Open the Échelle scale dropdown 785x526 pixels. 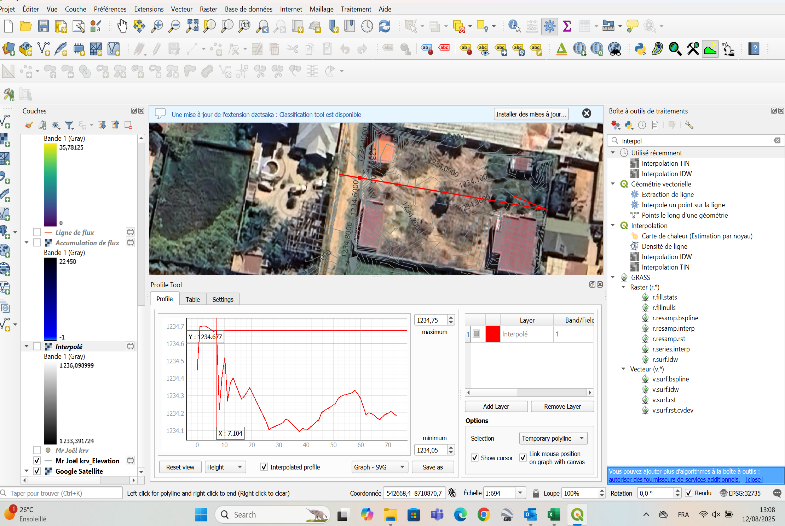click(x=520, y=493)
